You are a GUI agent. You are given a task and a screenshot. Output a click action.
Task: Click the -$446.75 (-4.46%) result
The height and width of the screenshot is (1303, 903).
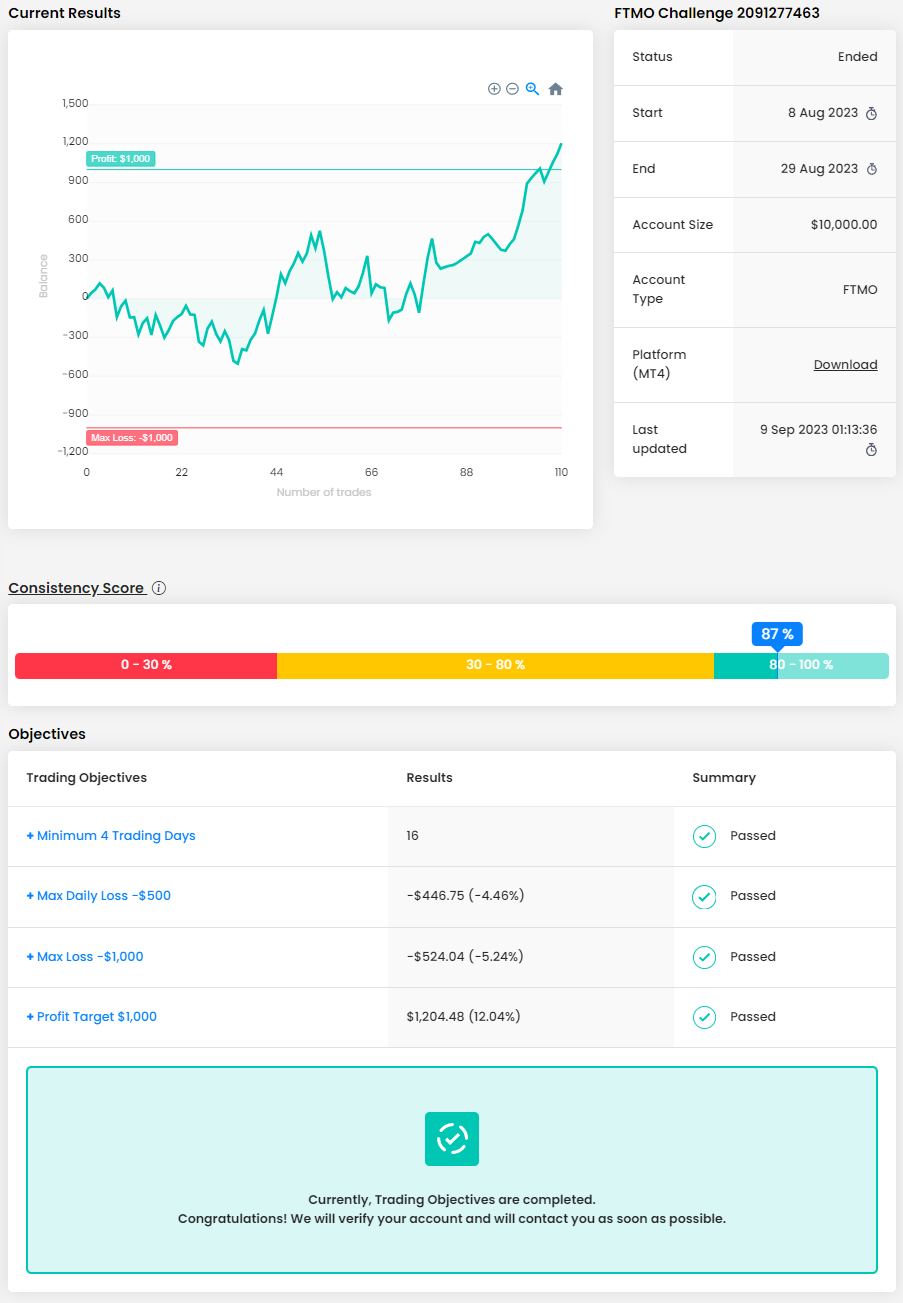pyautogui.click(x=465, y=896)
